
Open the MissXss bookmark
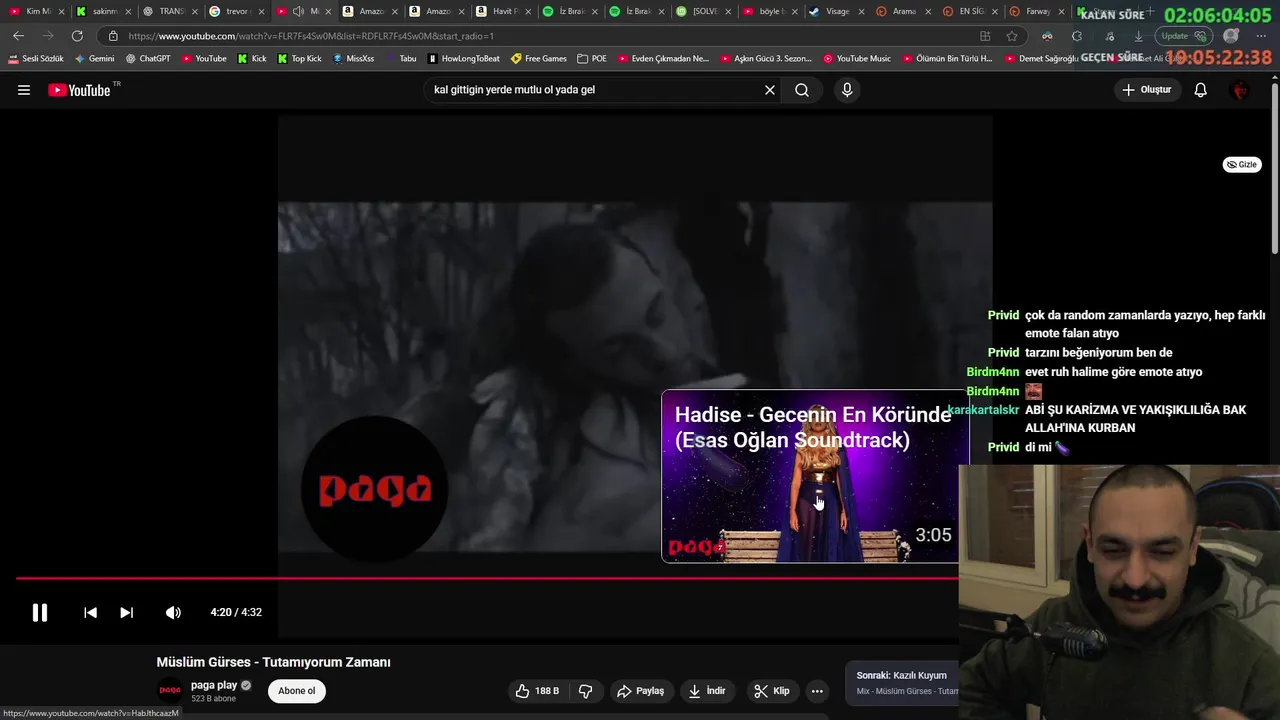point(353,59)
